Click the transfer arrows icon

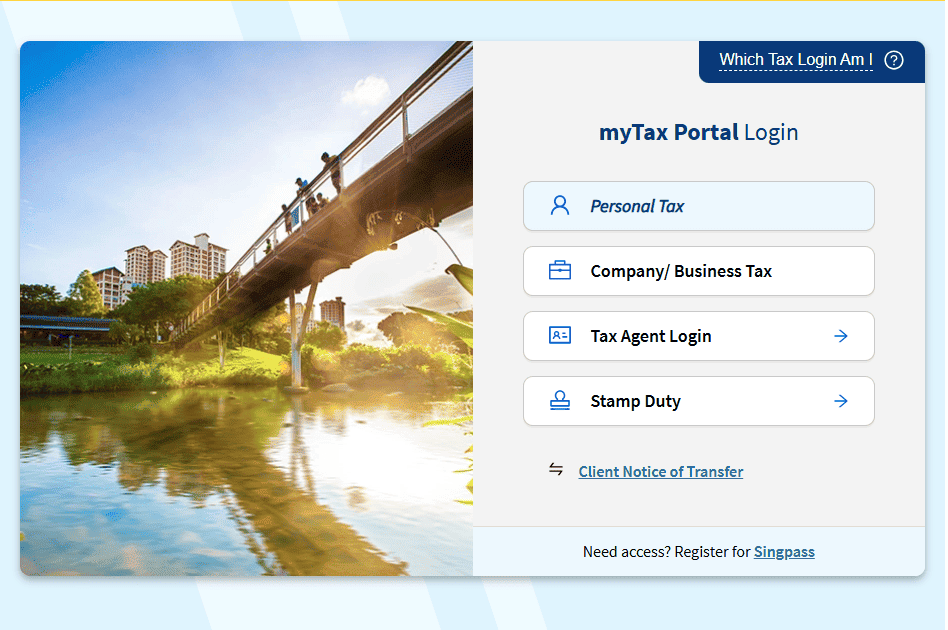[556, 470]
